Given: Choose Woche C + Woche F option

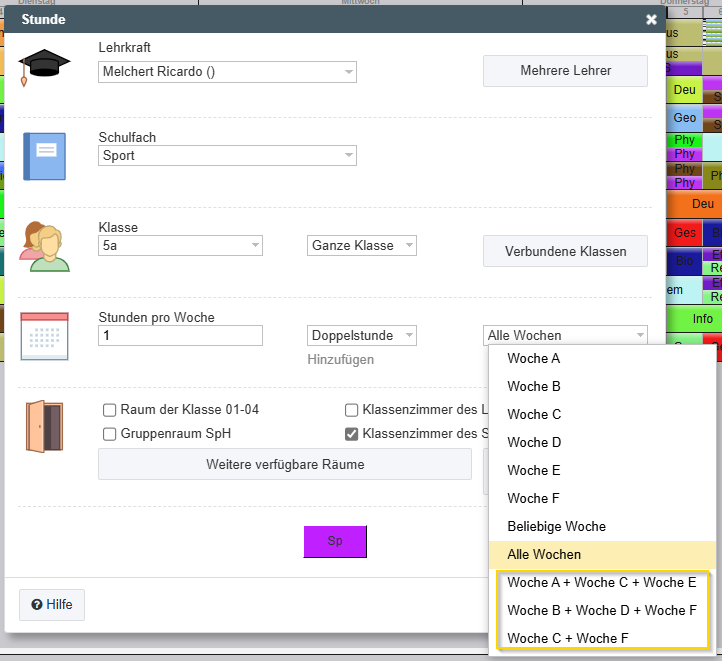Looking at the screenshot, I should (x=602, y=638).
